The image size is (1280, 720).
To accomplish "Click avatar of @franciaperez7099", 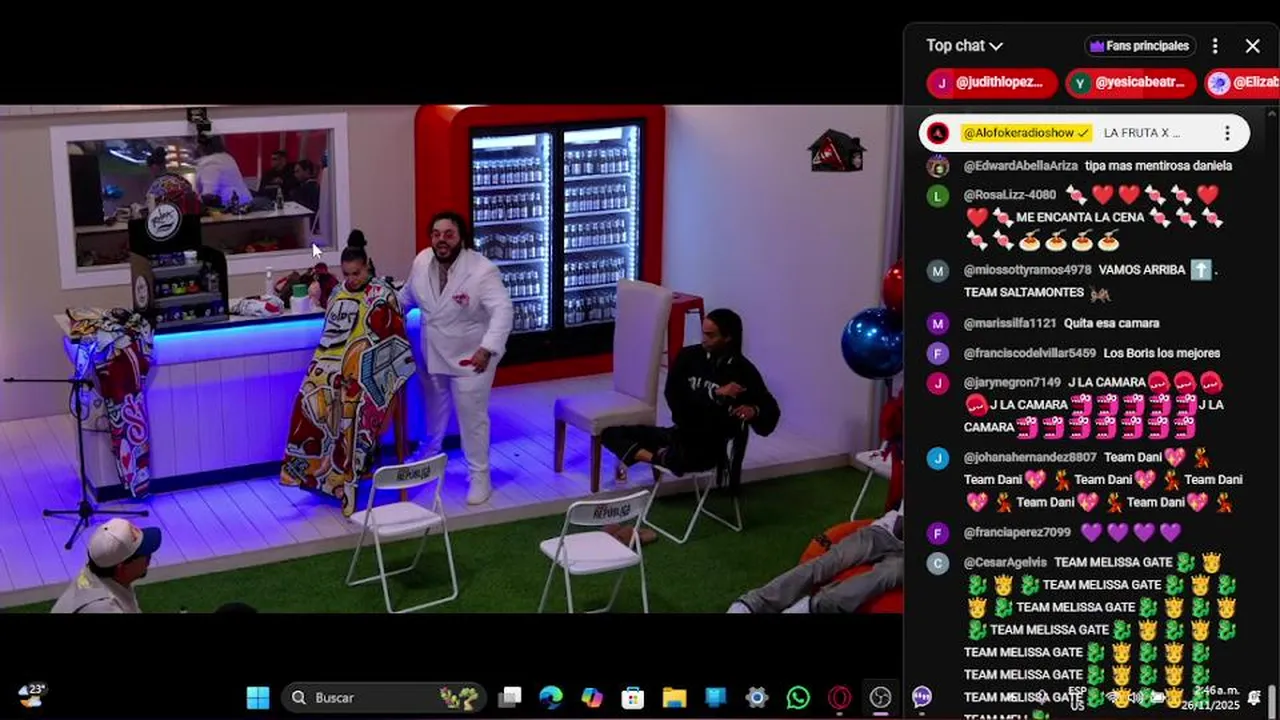I will tap(937, 533).
